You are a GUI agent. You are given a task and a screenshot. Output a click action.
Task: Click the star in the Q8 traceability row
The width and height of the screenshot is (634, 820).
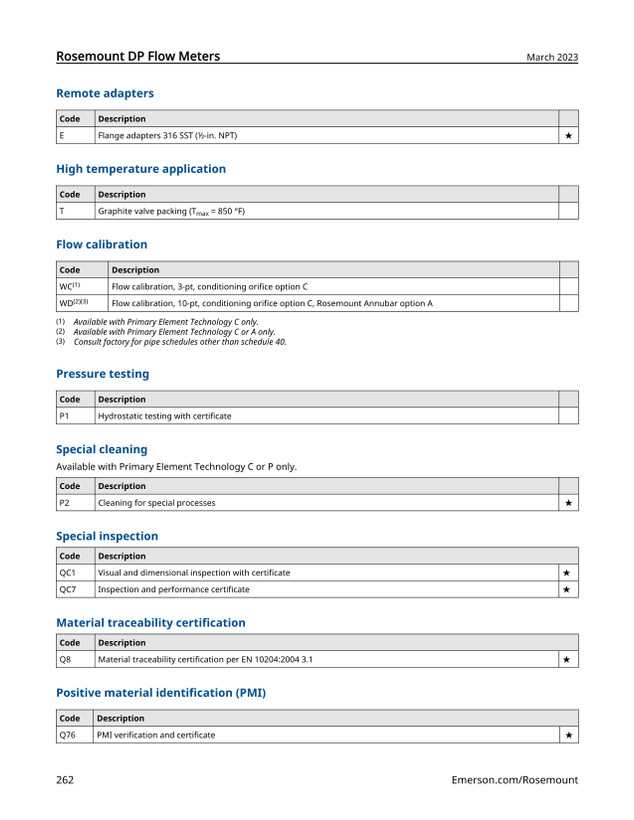[x=566, y=660]
